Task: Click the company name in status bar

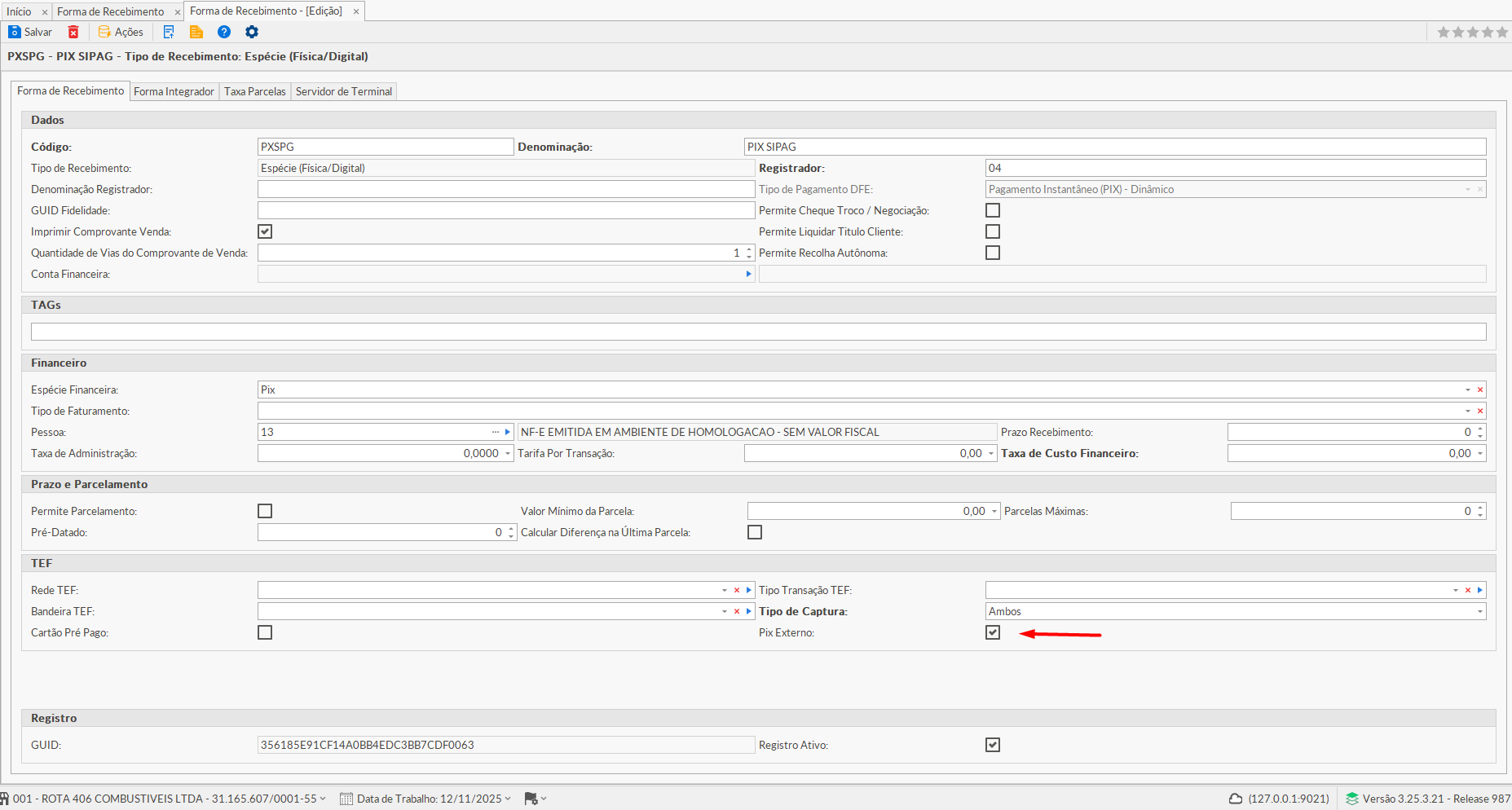Action: click(165, 799)
